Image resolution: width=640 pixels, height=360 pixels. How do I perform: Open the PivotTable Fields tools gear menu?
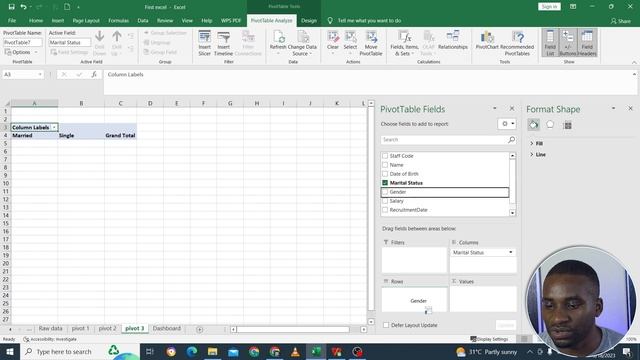point(507,124)
